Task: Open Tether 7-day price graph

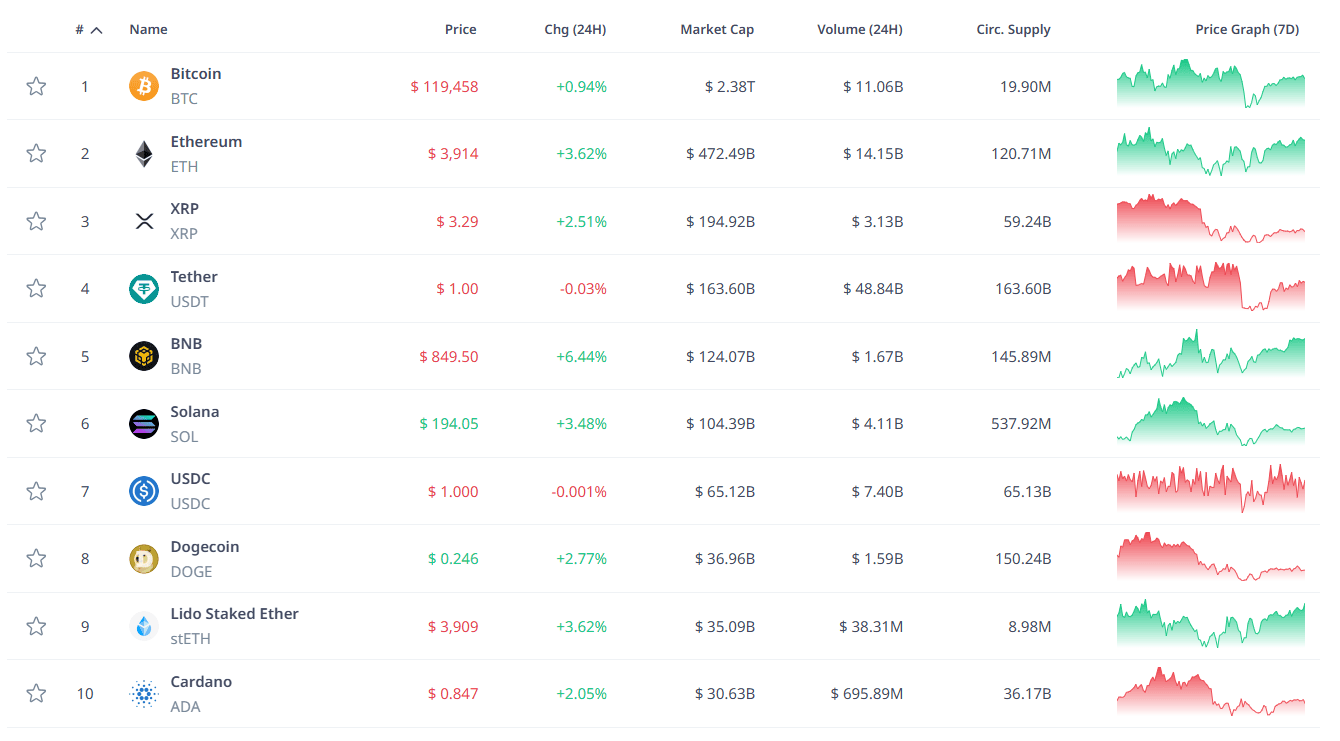Action: click(x=1211, y=286)
